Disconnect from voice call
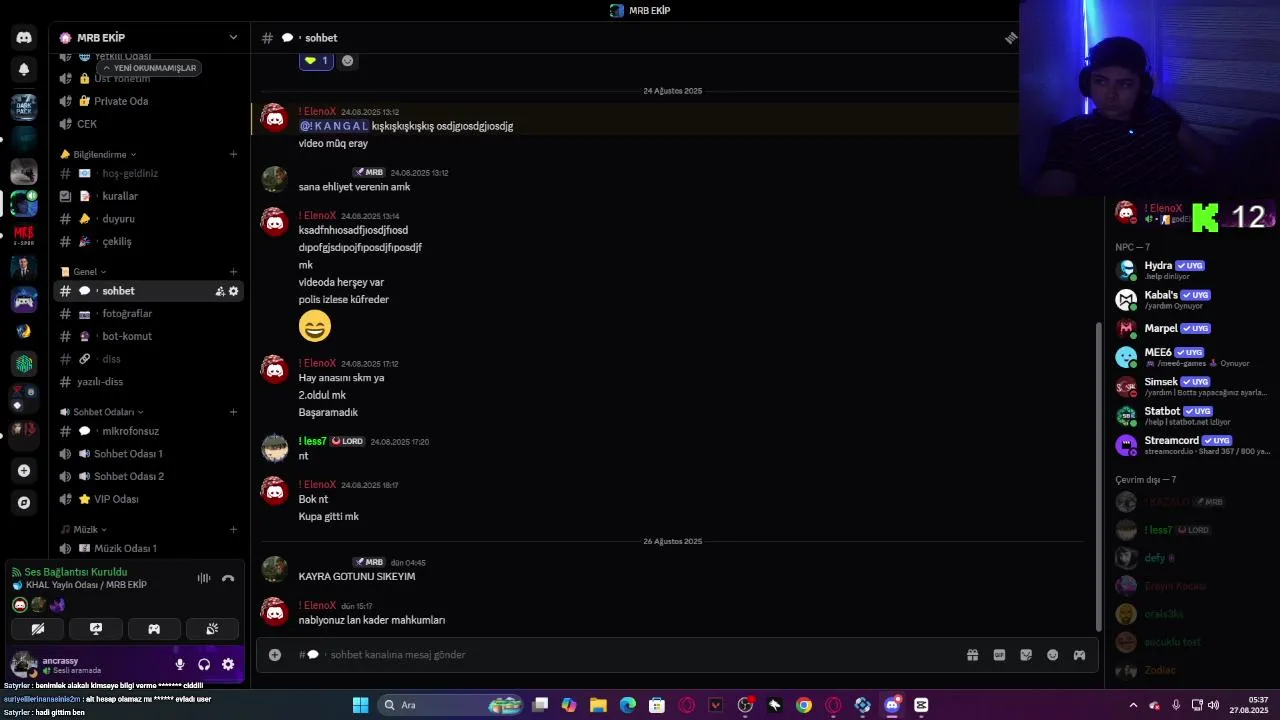This screenshot has height=720, width=1280. pyautogui.click(x=228, y=578)
